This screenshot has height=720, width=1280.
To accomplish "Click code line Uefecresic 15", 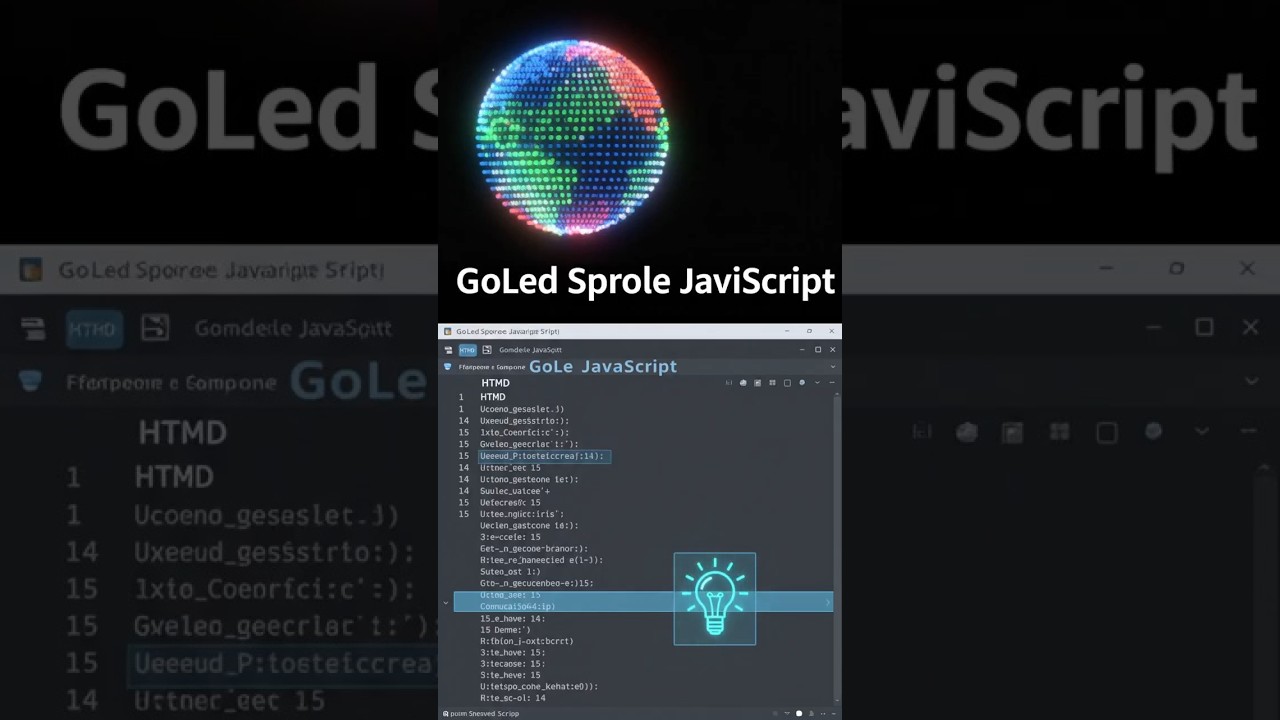I will (510, 502).
